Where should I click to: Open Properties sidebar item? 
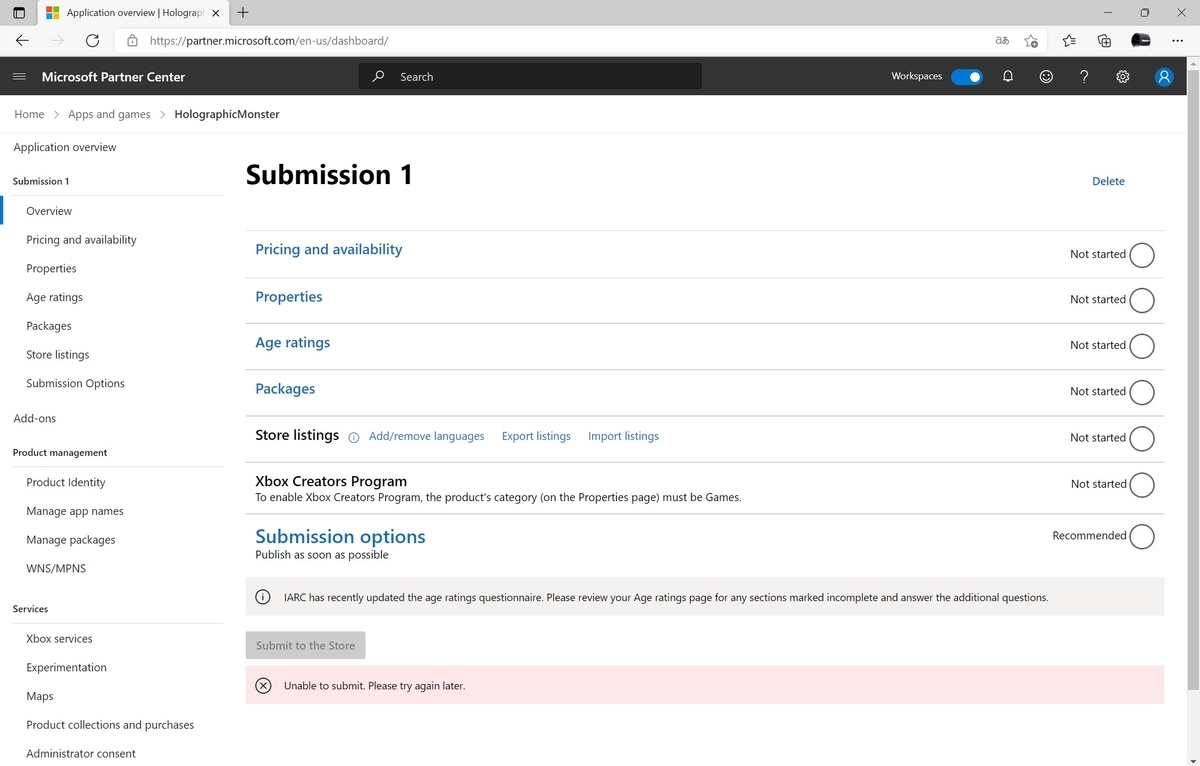pyautogui.click(x=51, y=268)
